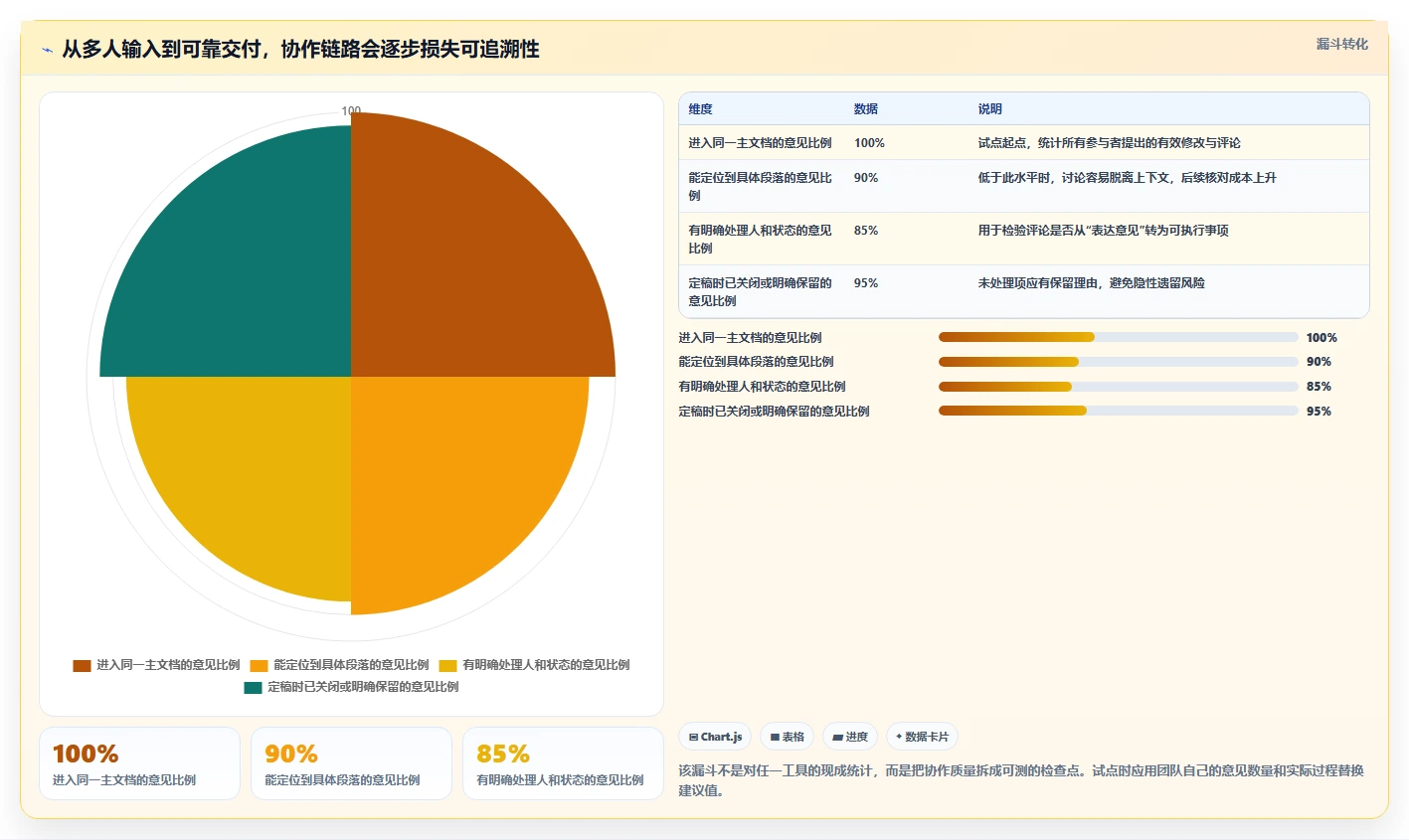Click the lightning icon beside the title

pos(47,50)
